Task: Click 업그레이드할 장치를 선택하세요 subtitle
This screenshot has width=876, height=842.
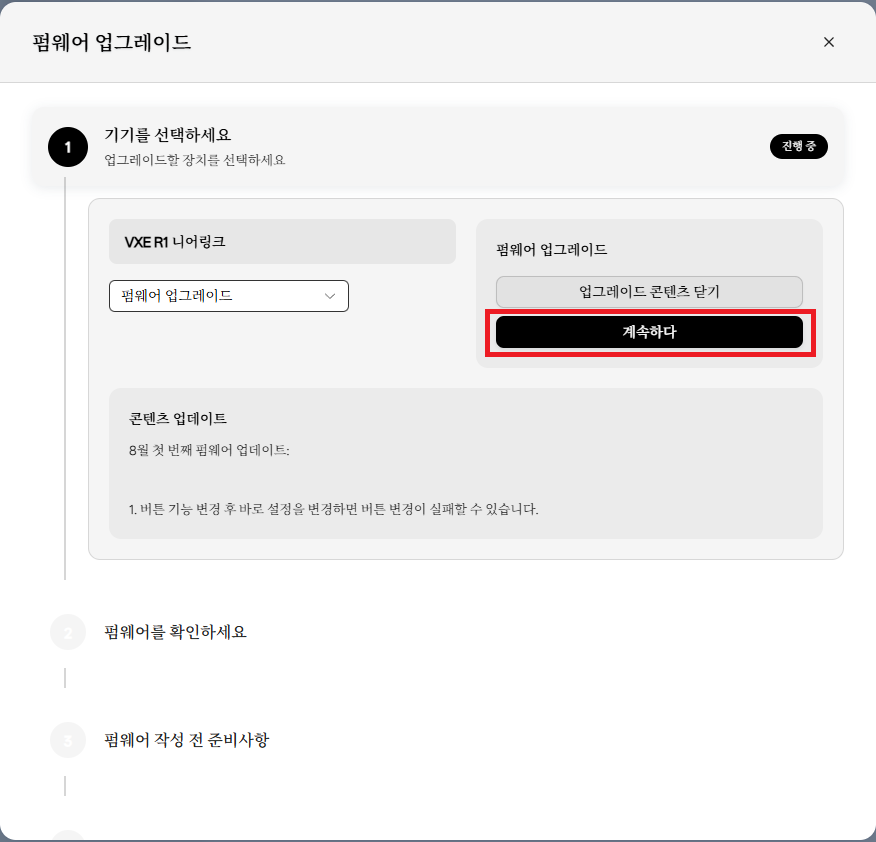Action: pyautogui.click(x=195, y=160)
